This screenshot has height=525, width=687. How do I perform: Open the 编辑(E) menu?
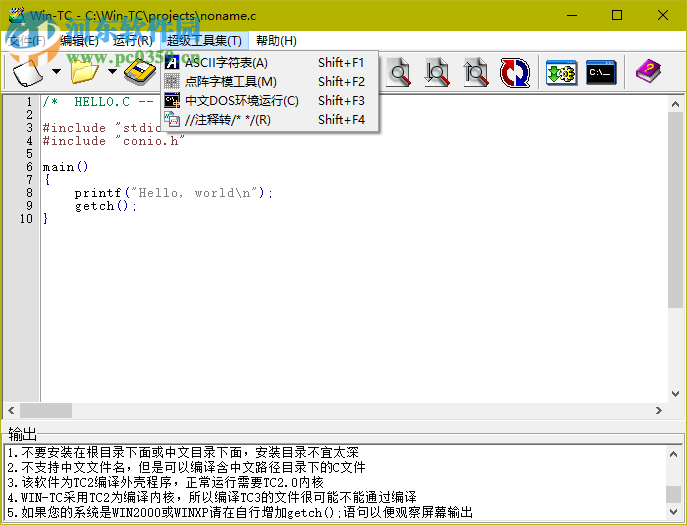point(79,41)
